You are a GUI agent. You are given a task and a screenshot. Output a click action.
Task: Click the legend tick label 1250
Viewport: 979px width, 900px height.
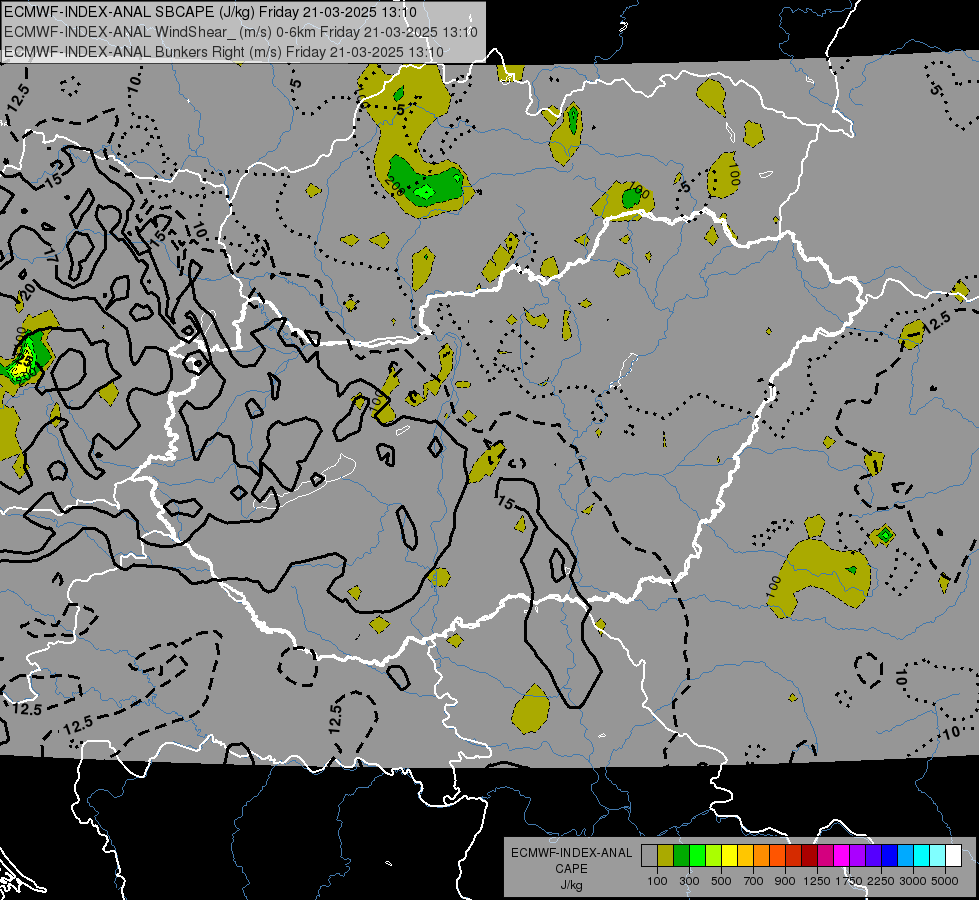817,881
